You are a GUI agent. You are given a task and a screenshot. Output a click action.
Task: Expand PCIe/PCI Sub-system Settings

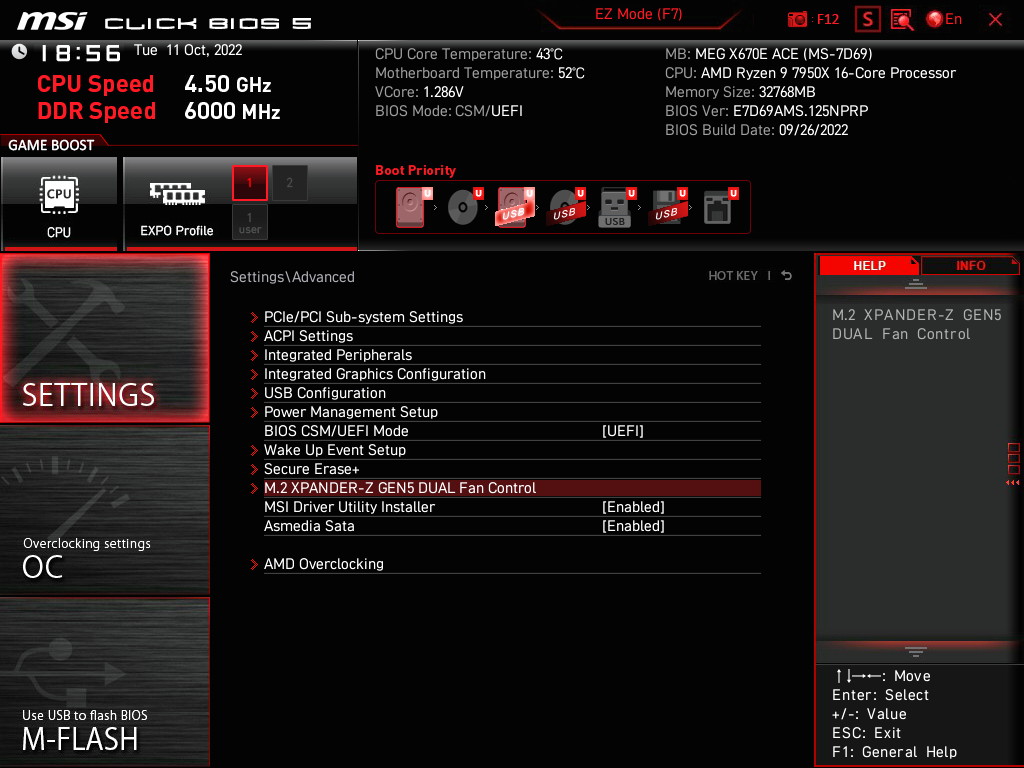[x=506, y=317]
